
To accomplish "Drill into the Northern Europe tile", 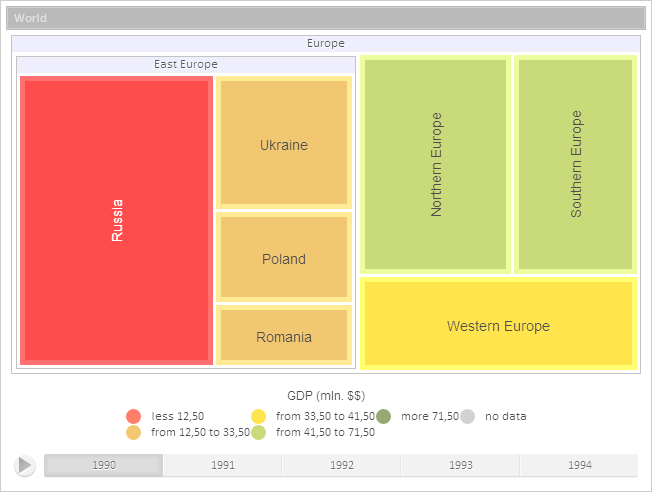I will coord(435,165).
